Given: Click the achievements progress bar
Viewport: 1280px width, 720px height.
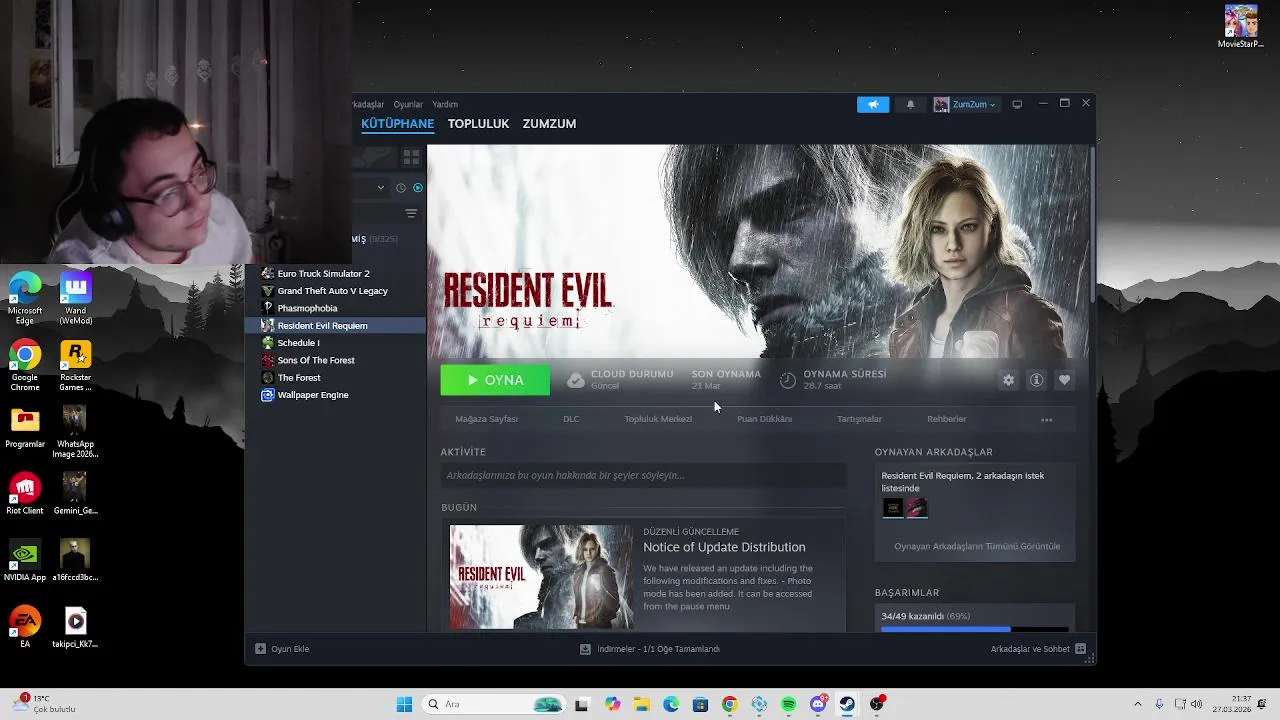Looking at the screenshot, I should point(974,629).
